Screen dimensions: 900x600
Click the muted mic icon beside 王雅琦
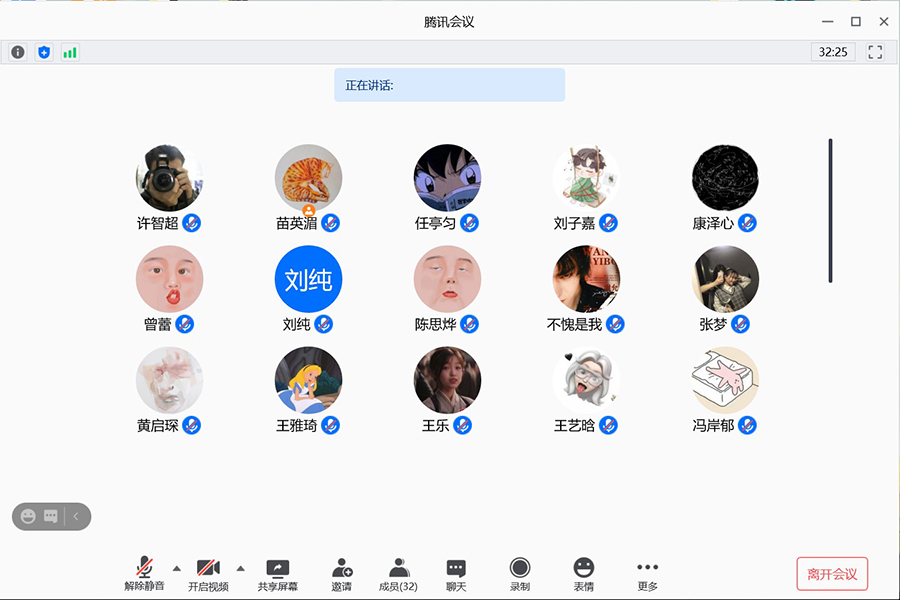(331, 425)
